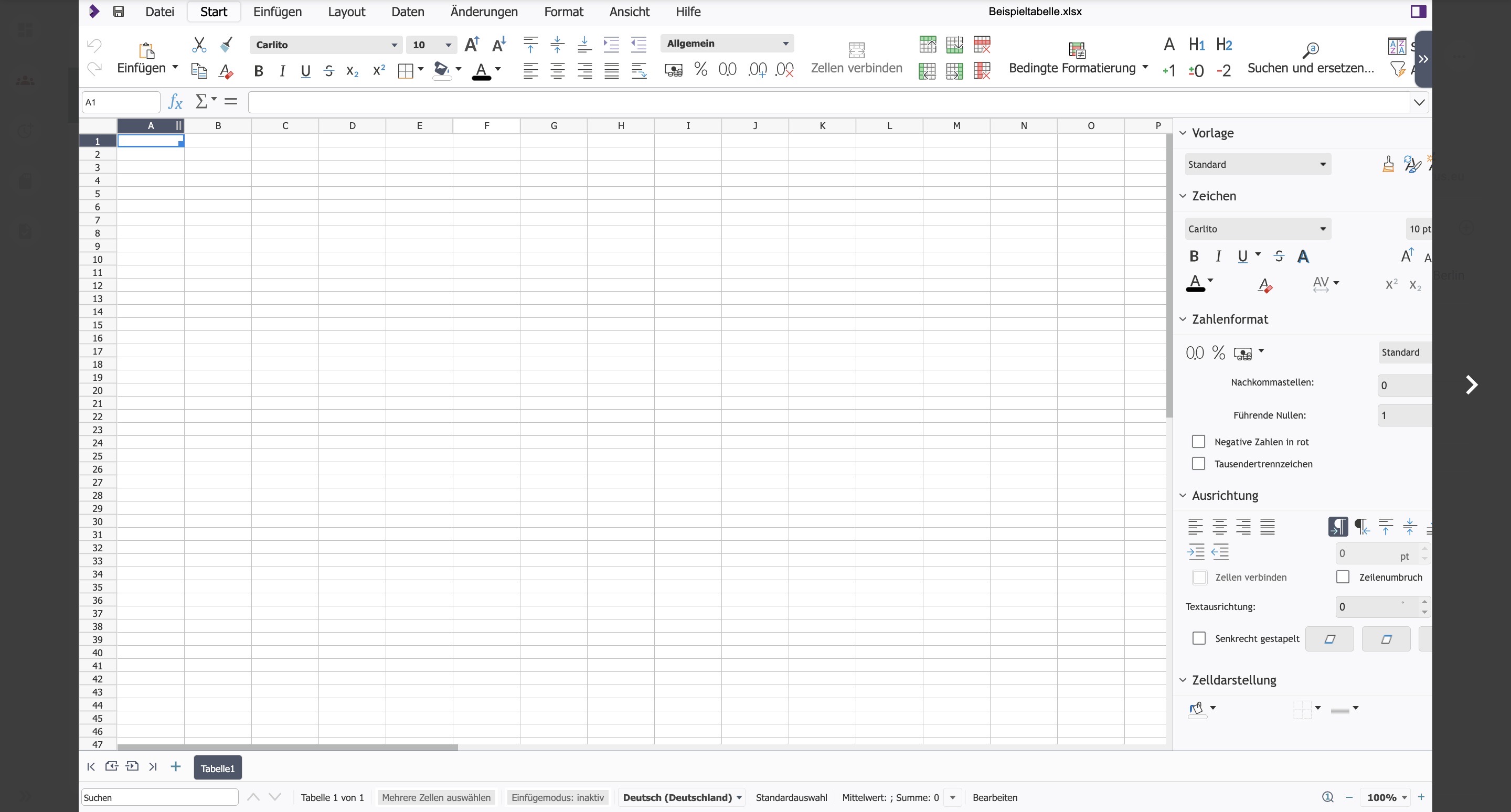Collapse the Zeichen sidebar section
The width and height of the screenshot is (1511, 812).
click(1183, 196)
